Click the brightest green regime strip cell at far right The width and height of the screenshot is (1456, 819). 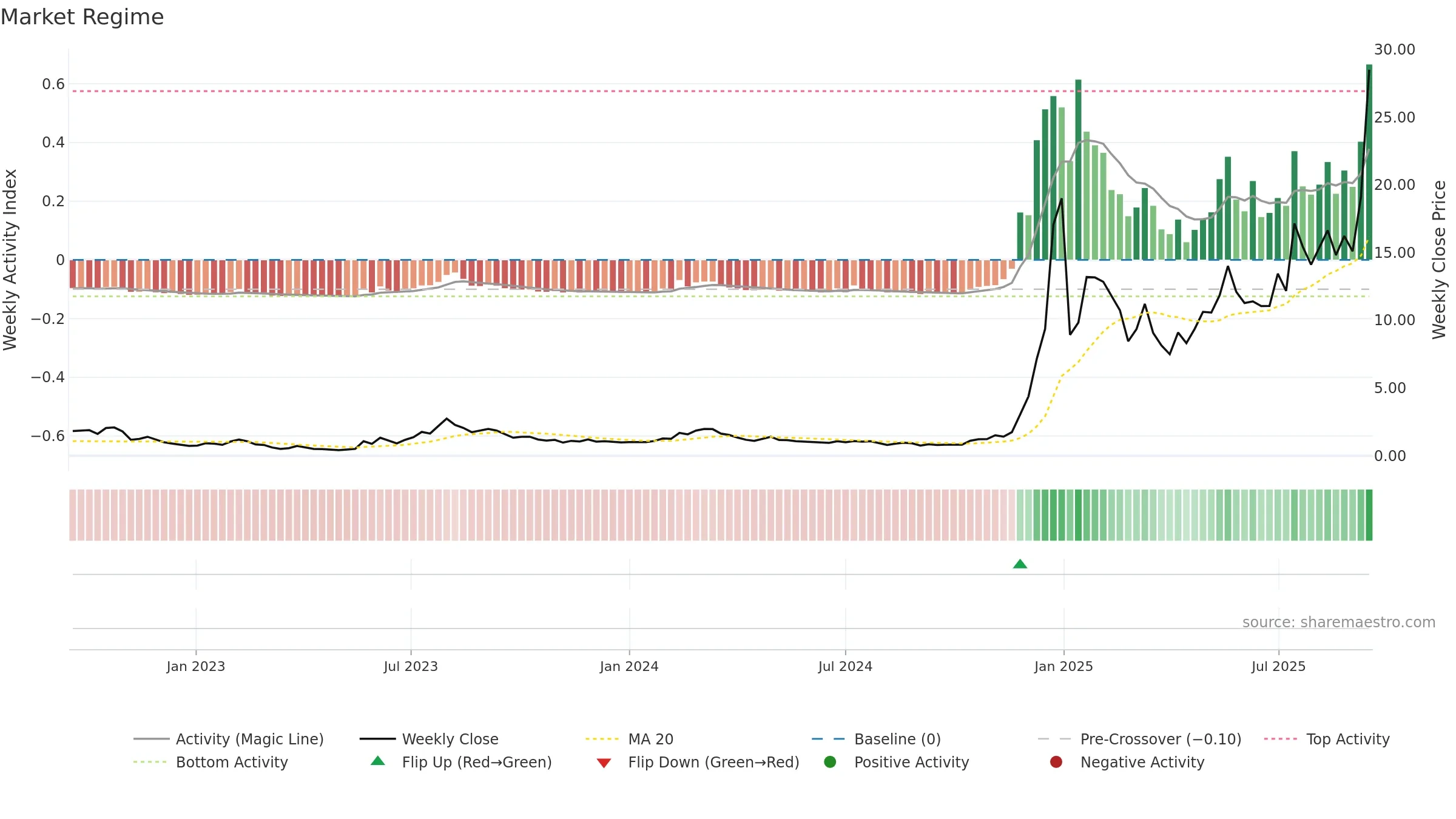coord(1369,515)
